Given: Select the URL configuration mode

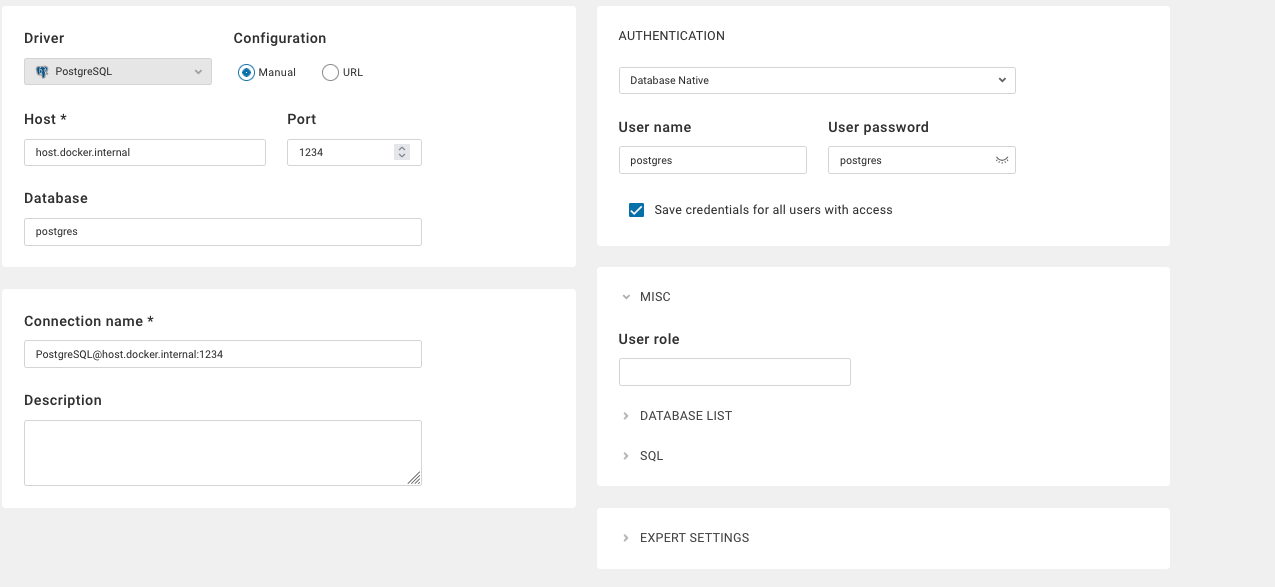Looking at the screenshot, I should (x=330, y=72).
